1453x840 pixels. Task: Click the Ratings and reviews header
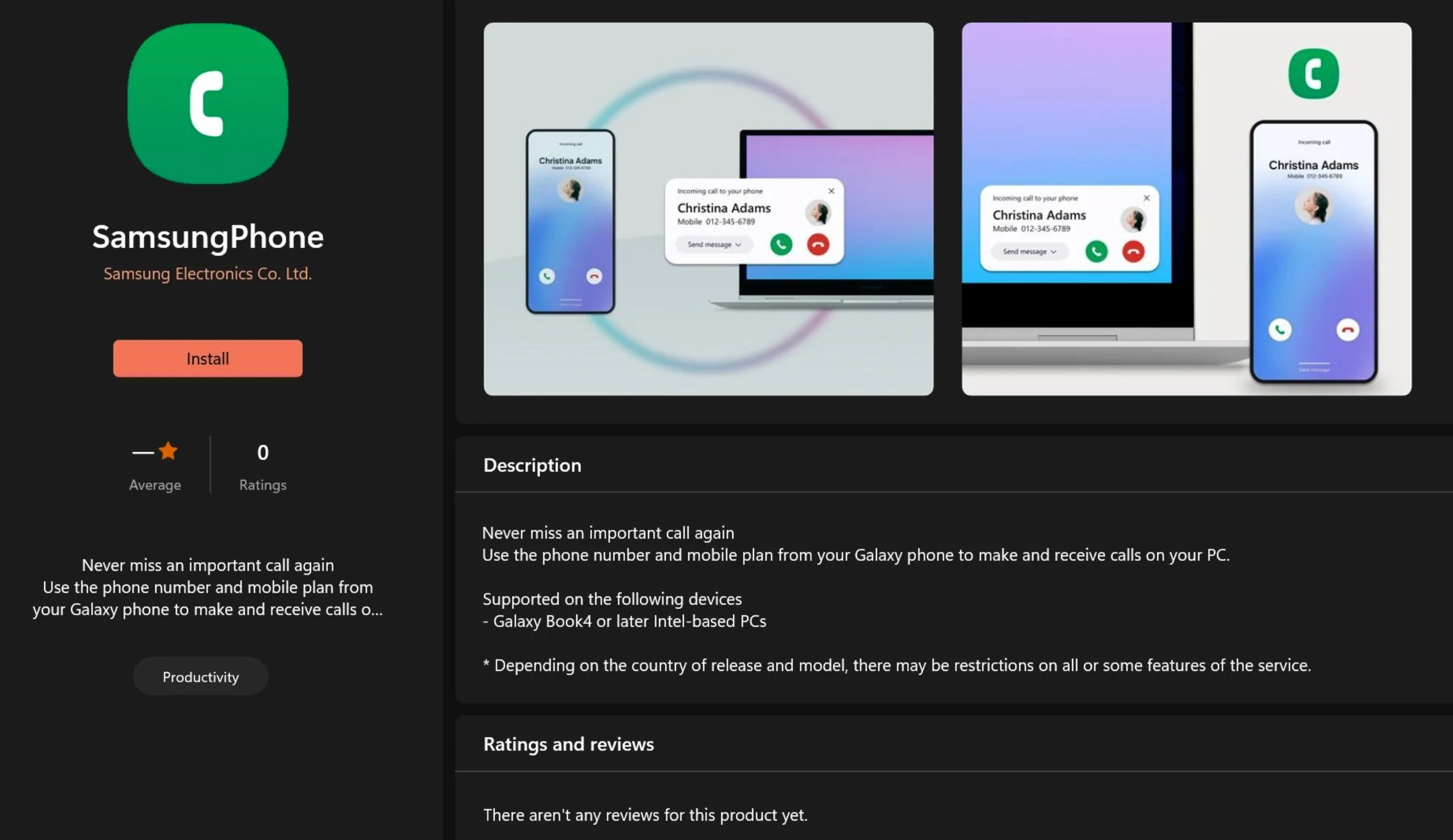click(568, 744)
